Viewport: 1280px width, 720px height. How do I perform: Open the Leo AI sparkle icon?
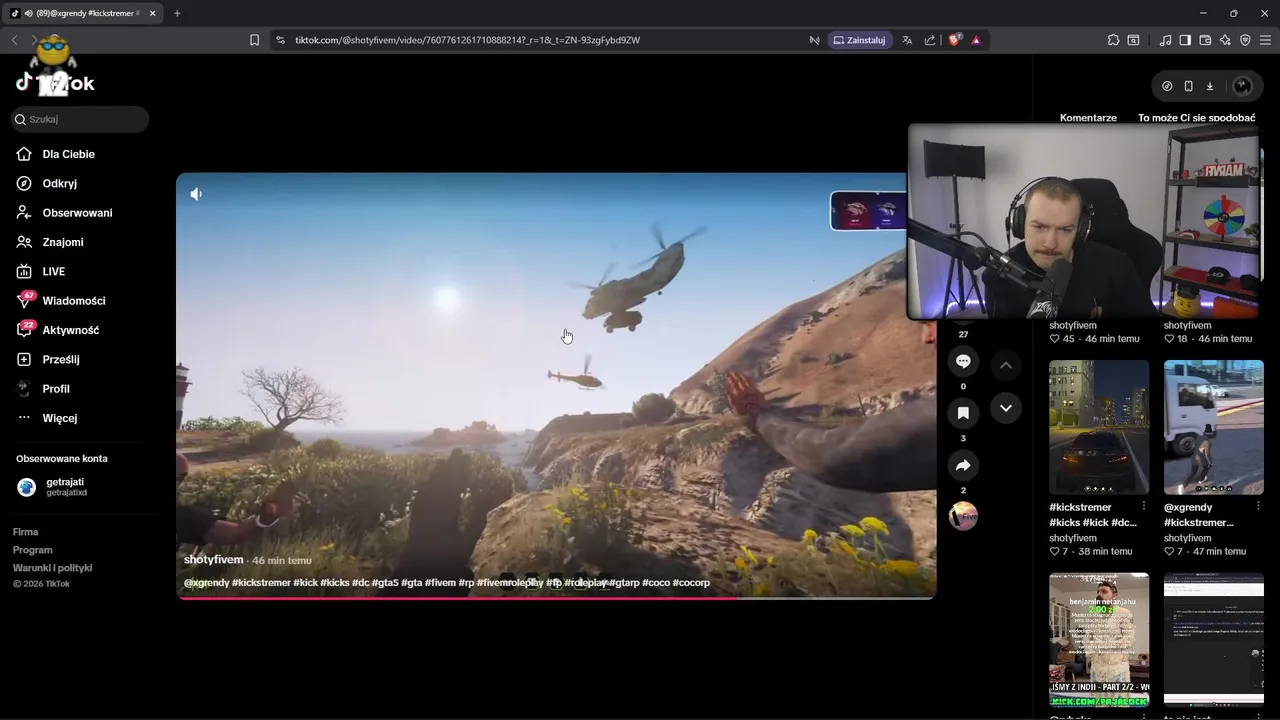point(1225,40)
